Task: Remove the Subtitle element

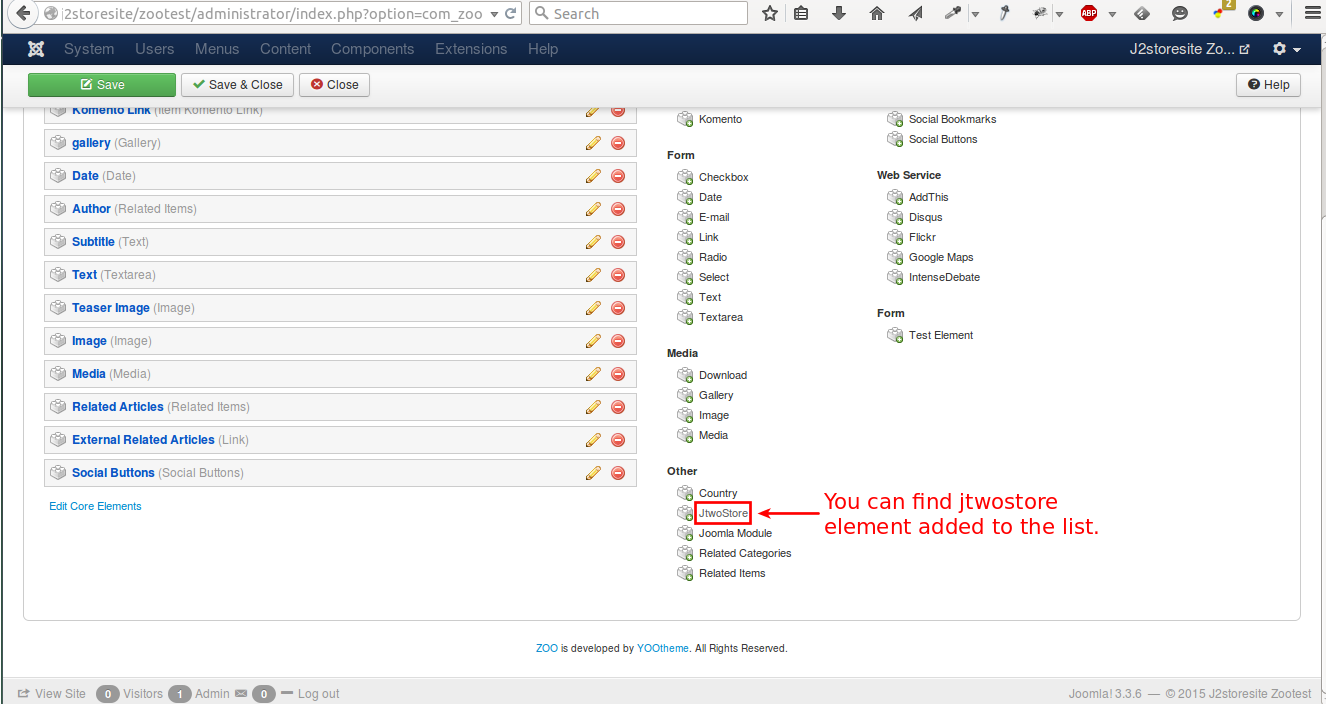Action: click(618, 242)
